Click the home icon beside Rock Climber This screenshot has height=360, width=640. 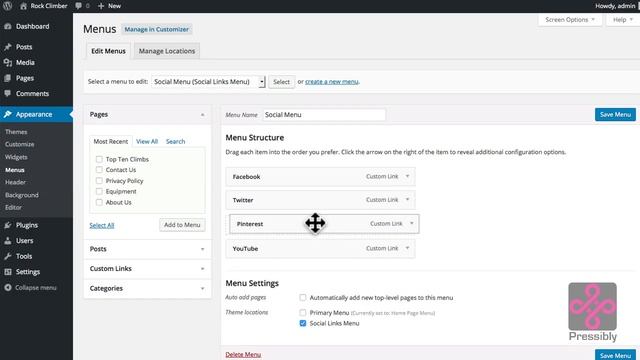(x=23, y=6)
